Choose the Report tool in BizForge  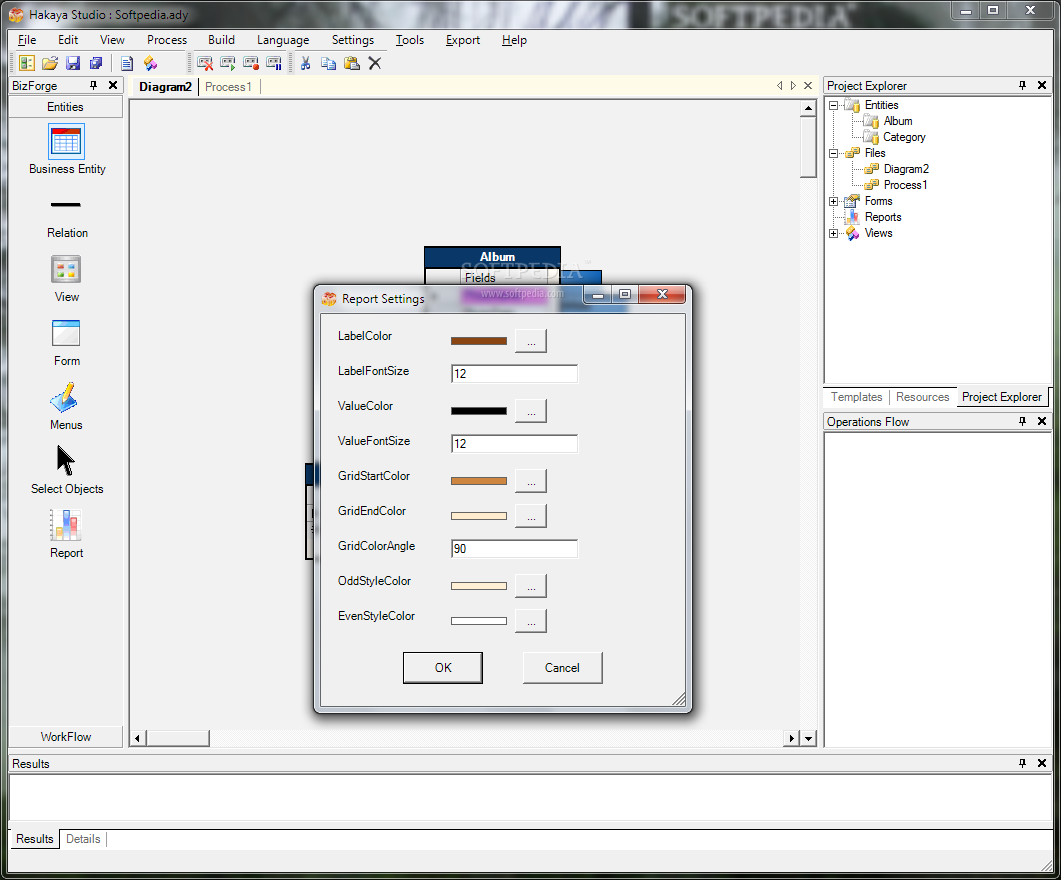click(x=66, y=526)
